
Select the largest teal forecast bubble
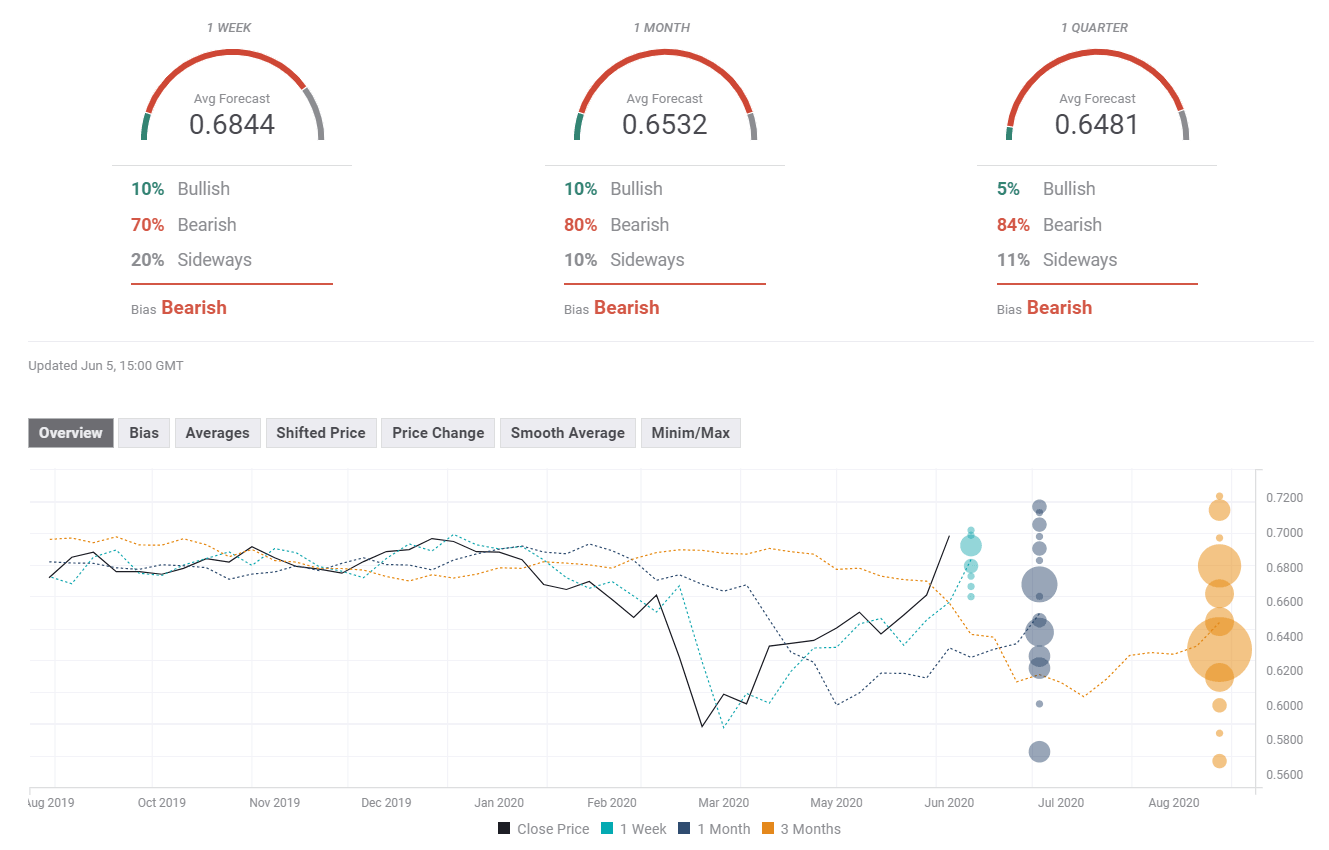[970, 546]
